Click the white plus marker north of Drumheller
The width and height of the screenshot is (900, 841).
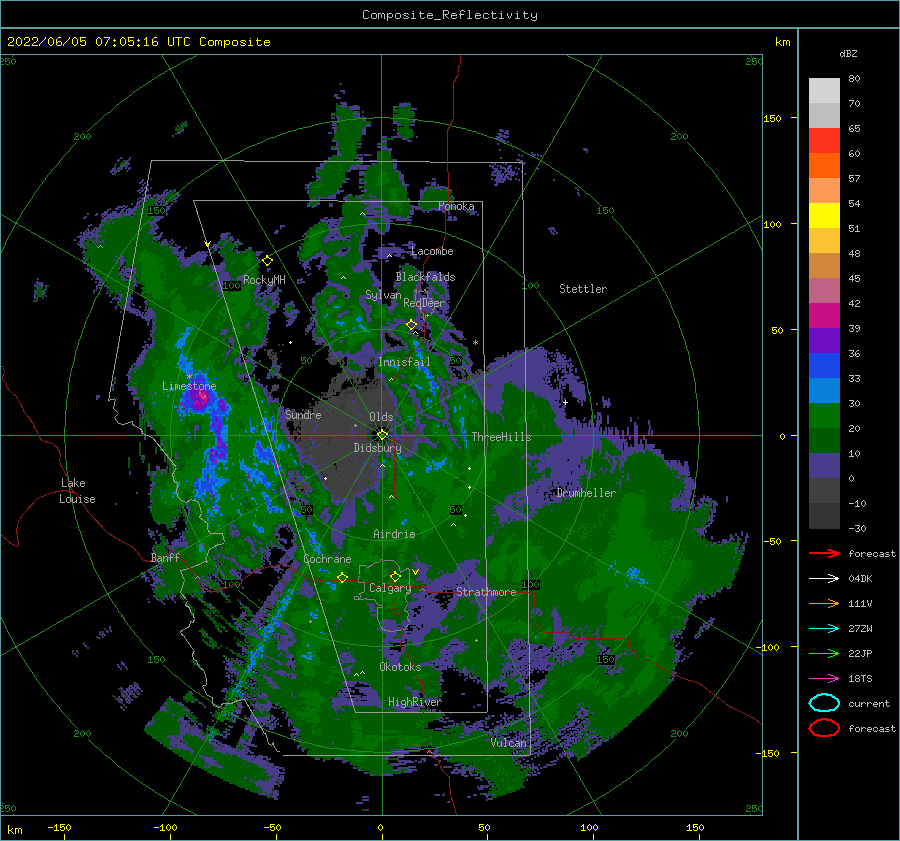click(565, 402)
